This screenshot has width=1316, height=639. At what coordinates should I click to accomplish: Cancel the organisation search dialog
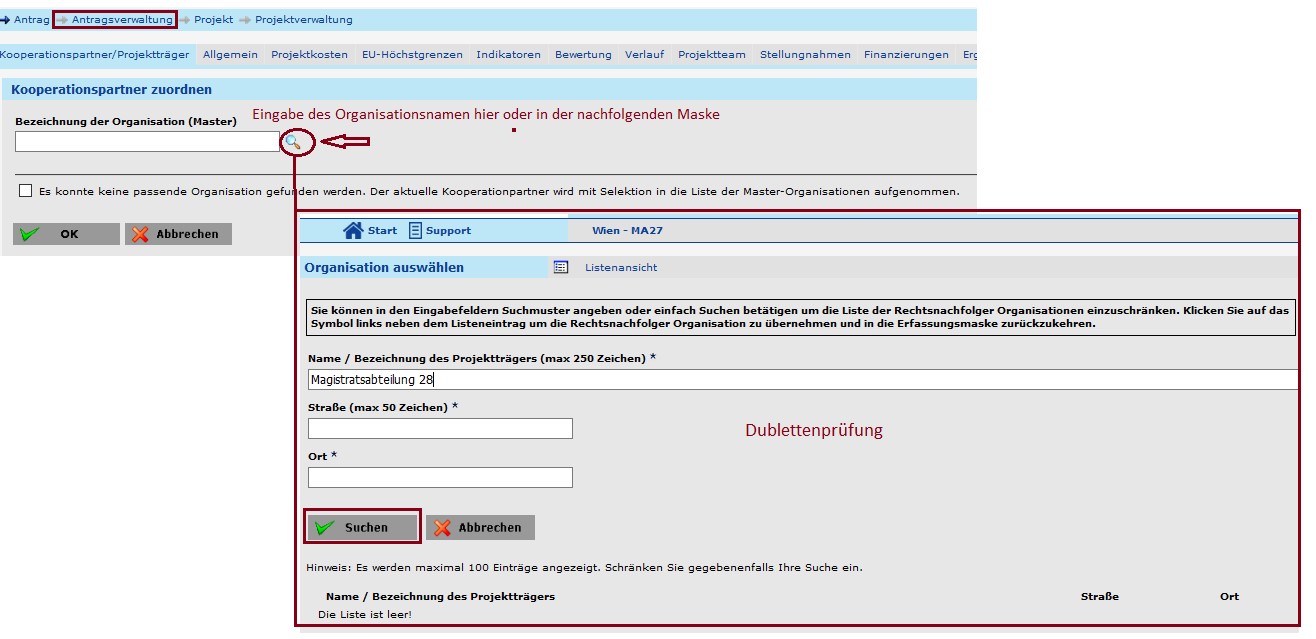point(479,527)
